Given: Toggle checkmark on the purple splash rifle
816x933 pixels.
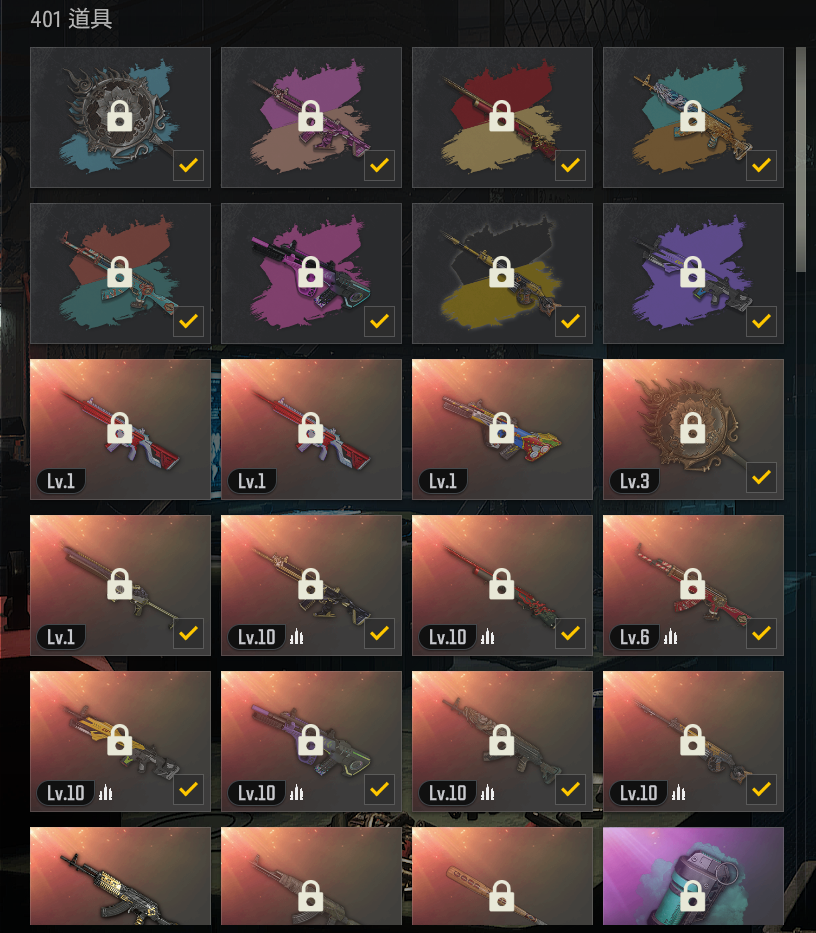Looking at the screenshot, I should (761, 321).
